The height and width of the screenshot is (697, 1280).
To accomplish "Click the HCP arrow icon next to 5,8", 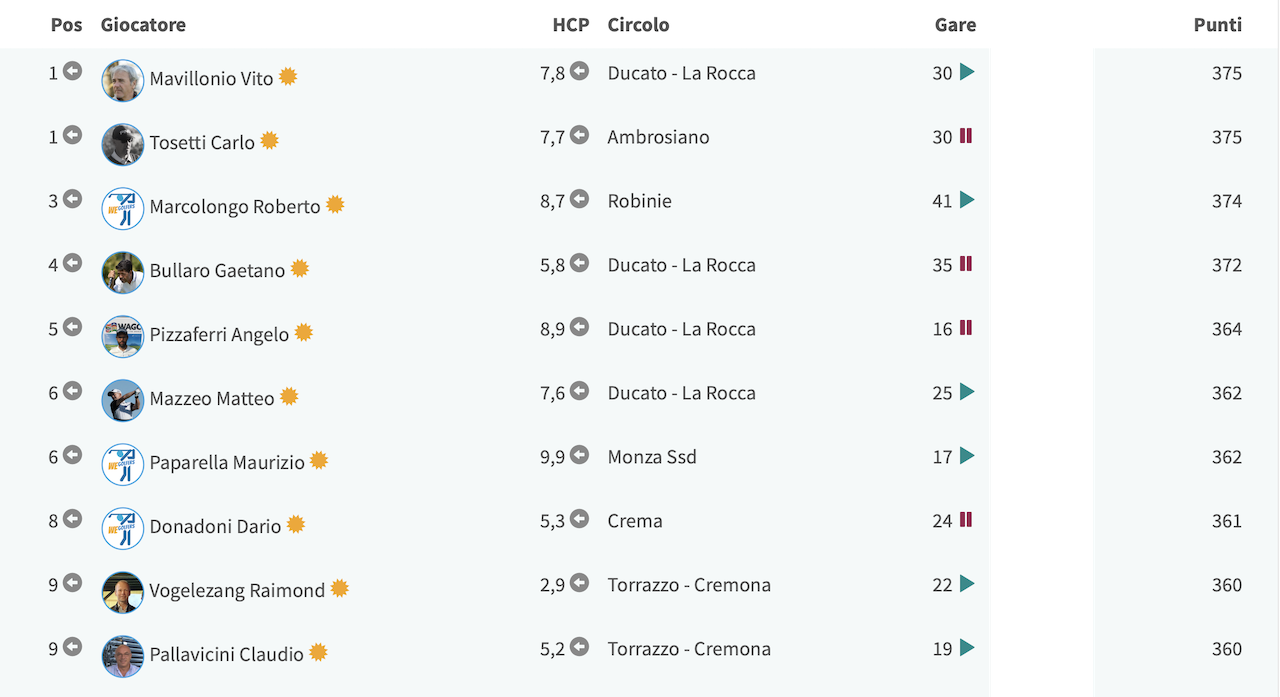I will pyautogui.click(x=579, y=263).
